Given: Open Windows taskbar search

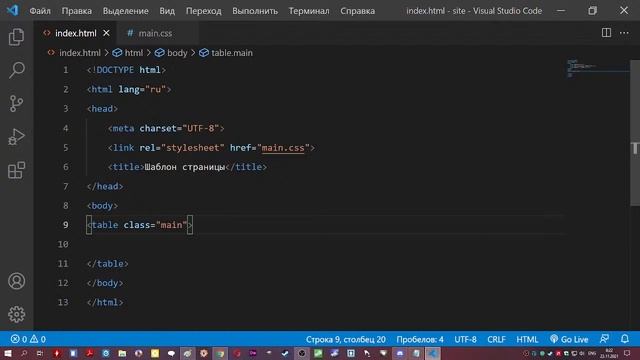Looking at the screenshot, I should tap(24, 353).
